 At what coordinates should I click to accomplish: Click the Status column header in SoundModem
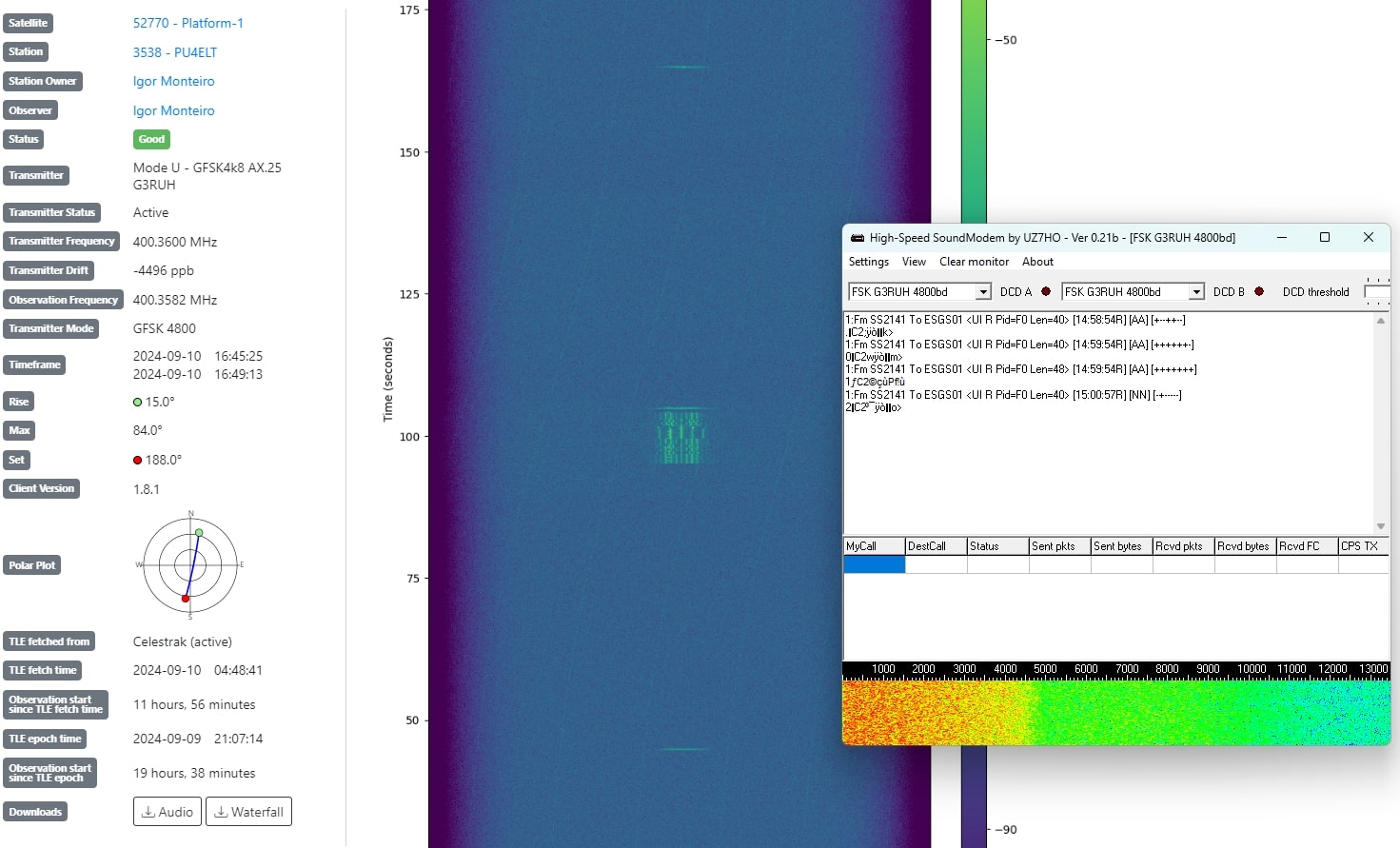[x=998, y=546]
